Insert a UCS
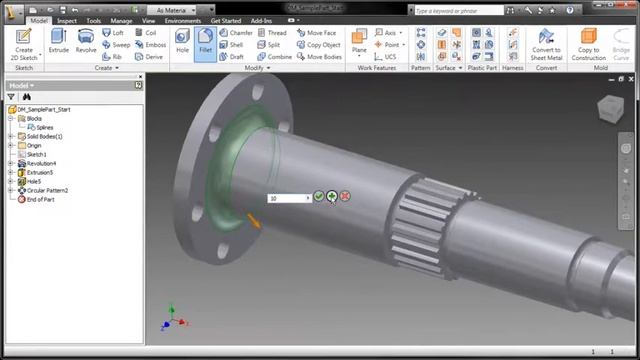This screenshot has height=360, width=640. click(385, 57)
